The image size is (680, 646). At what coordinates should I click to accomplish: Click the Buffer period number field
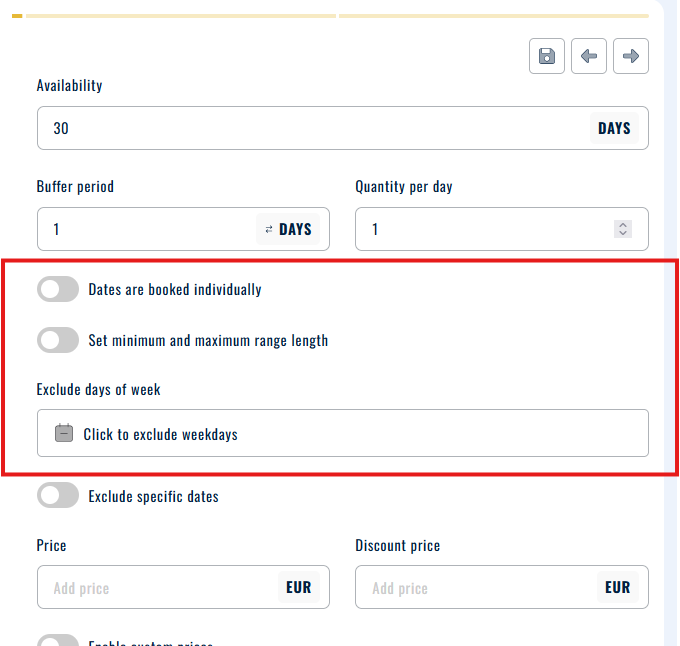coord(145,229)
